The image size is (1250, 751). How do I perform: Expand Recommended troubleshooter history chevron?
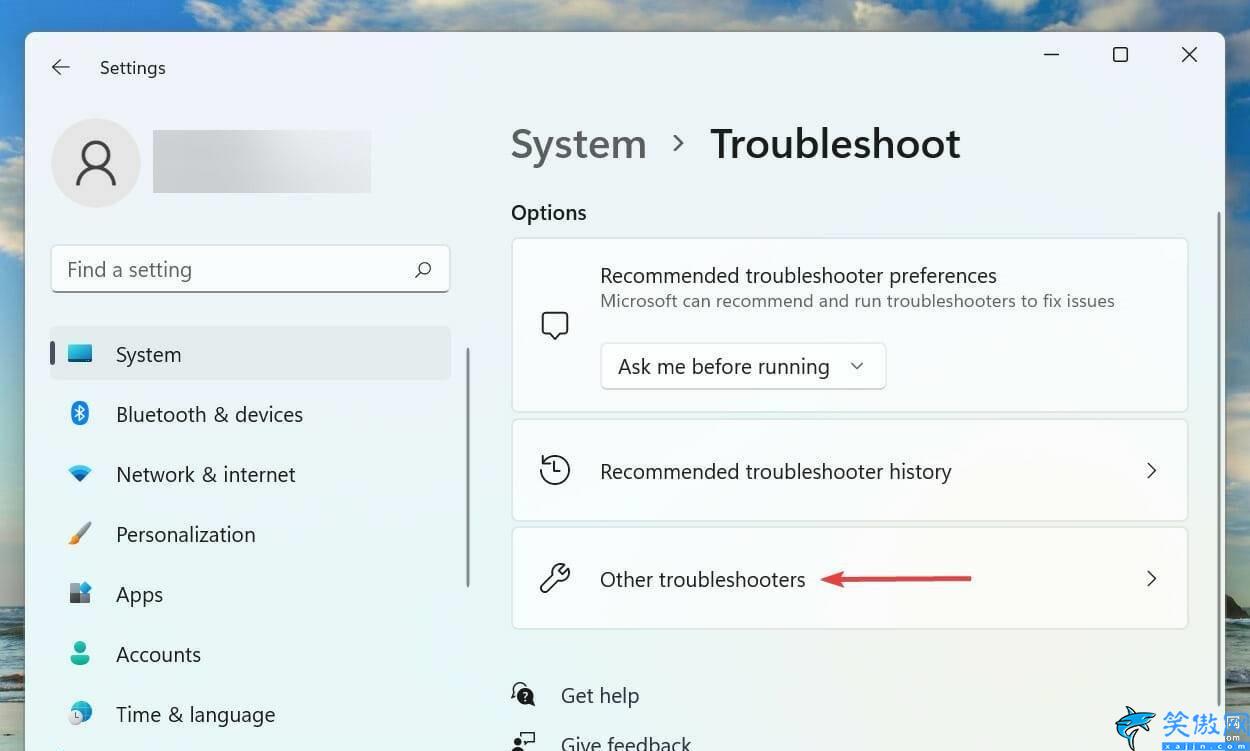1151,470
